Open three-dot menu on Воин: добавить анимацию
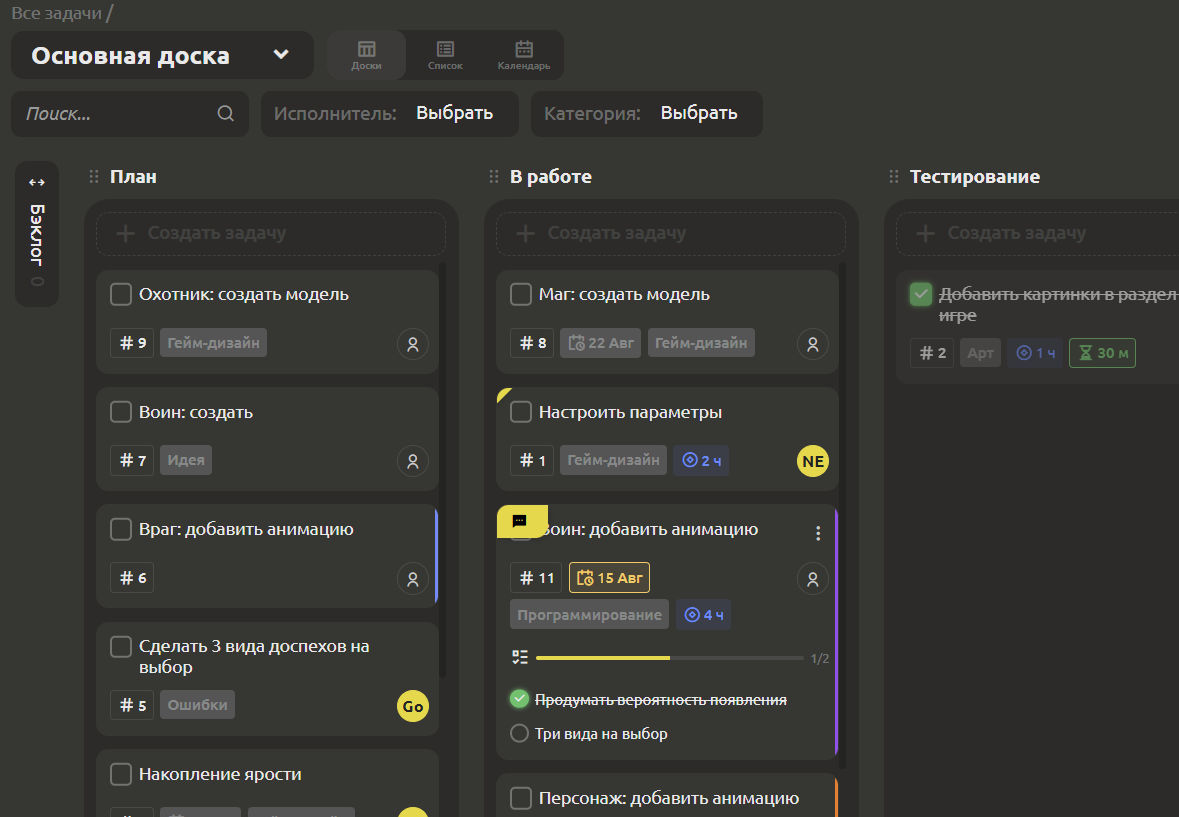1179x817 pixels. [817, 533]
